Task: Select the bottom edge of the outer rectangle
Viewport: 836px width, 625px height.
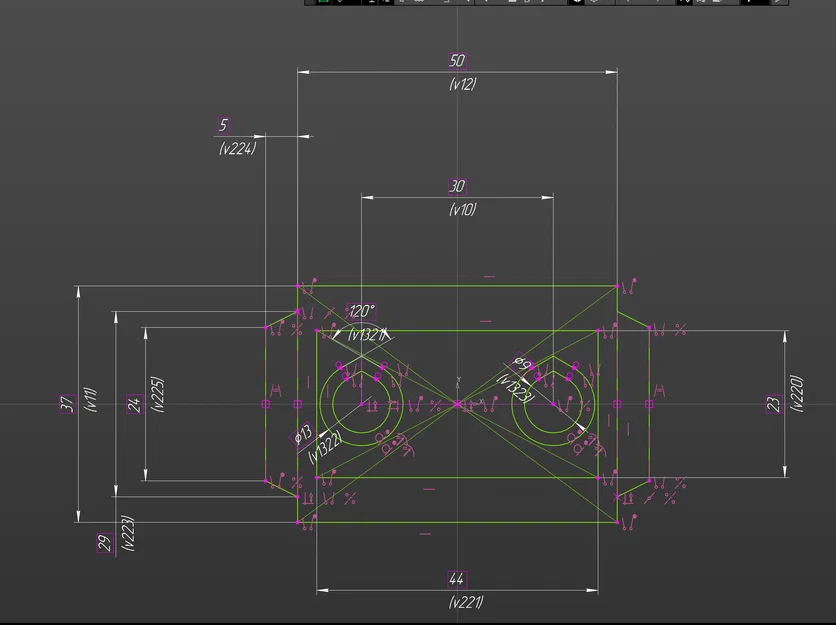Action: [x=457, y=523]
